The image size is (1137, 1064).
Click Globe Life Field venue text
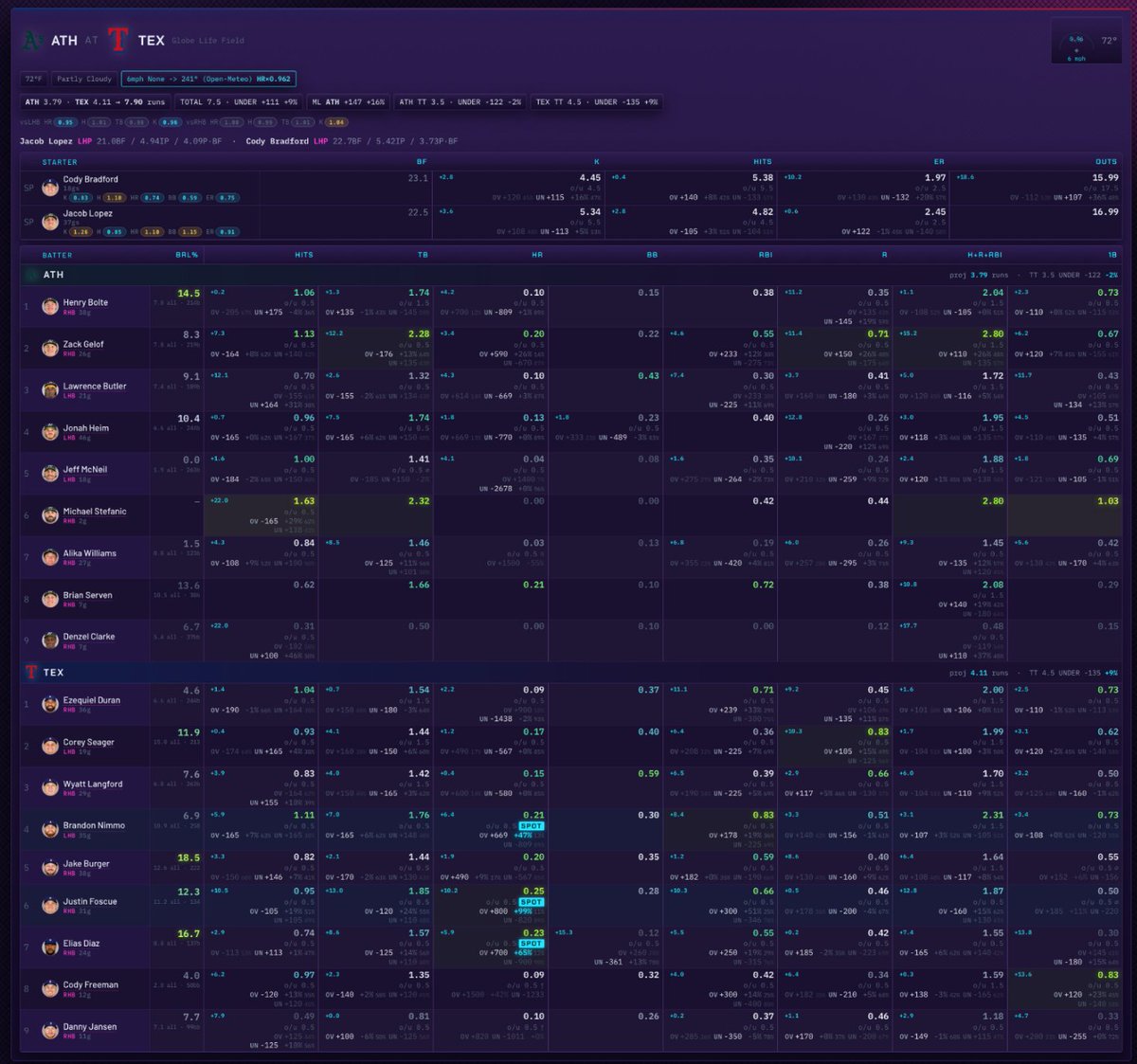pyautogui.click(x=208, y=41)
